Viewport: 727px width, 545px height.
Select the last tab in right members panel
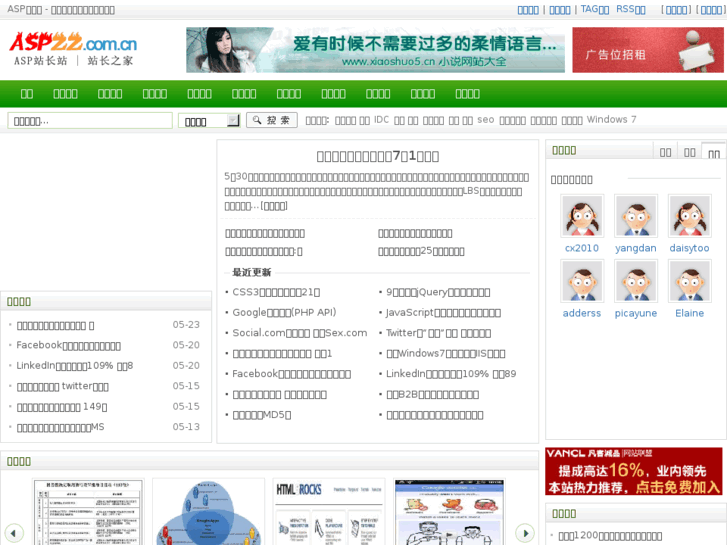[x=714, y=152]
